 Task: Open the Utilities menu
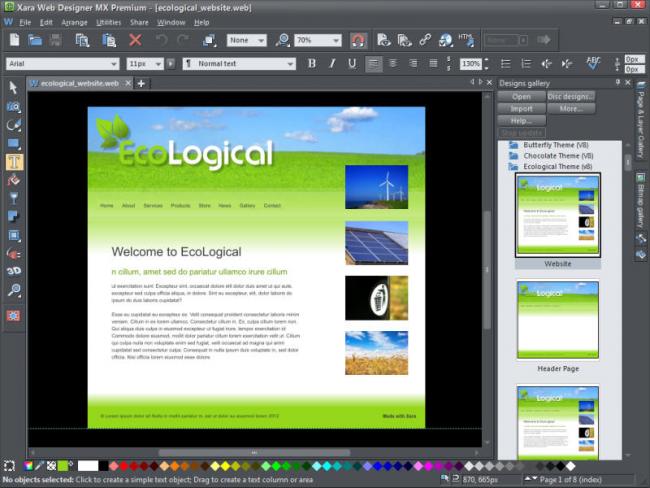tap(108, 22)
